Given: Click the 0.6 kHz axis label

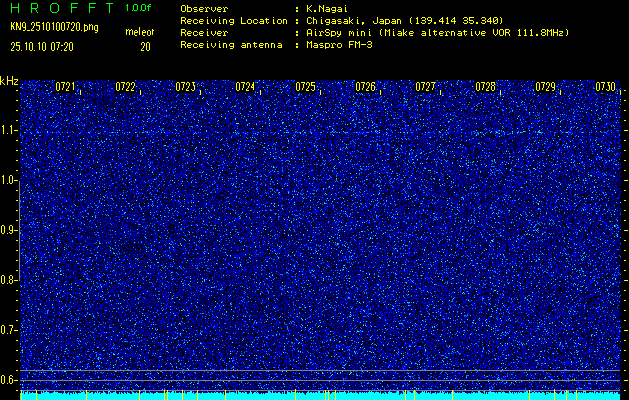Looking at the screenshot, I should pyautogui.click(x=9, y=379).
